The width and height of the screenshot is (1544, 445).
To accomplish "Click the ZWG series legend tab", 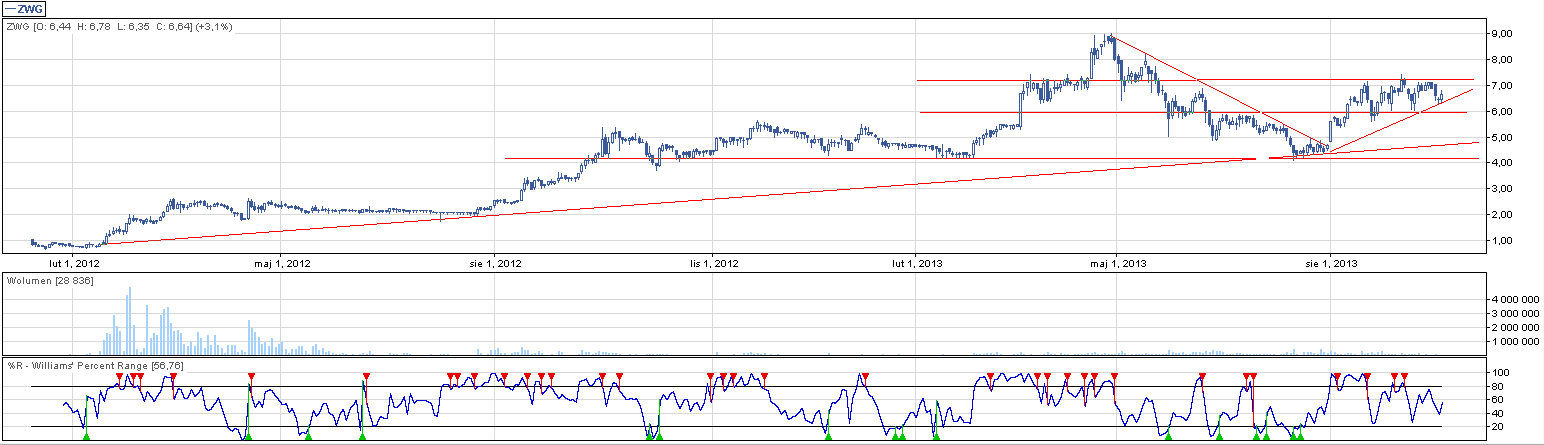I will click(x=27, y=9).
